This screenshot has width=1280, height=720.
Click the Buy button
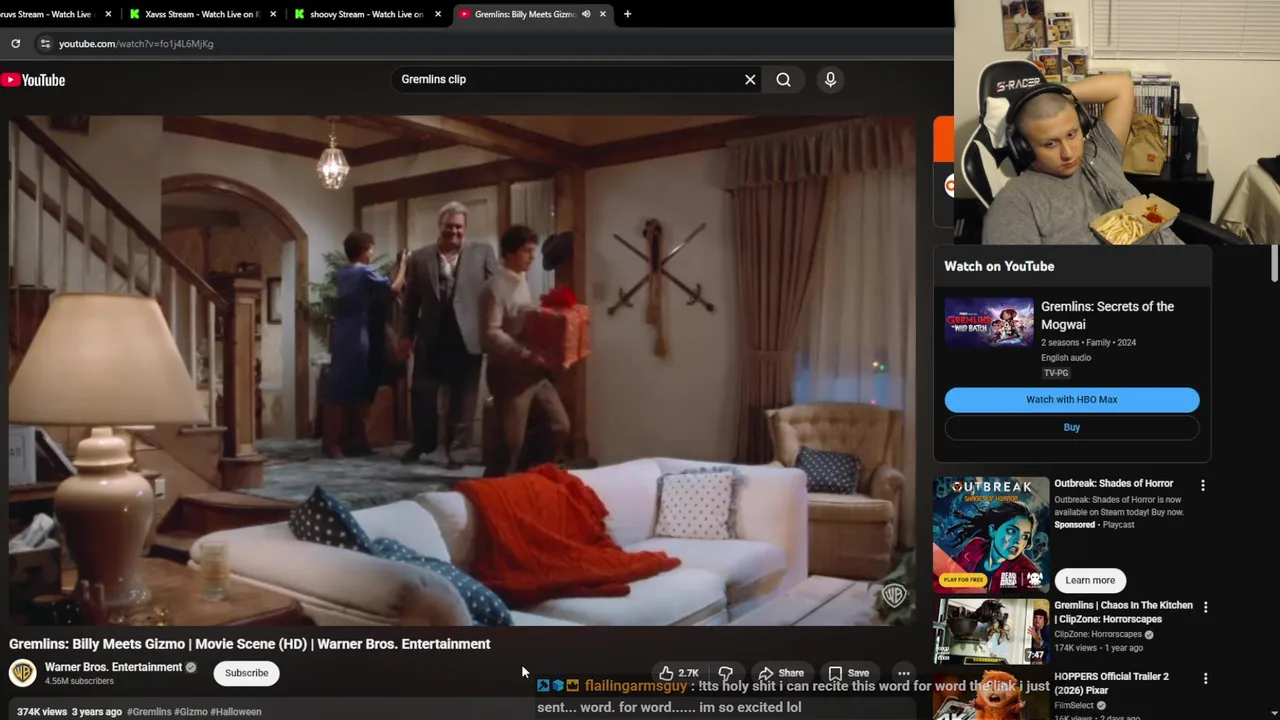tap(1072, 427)
